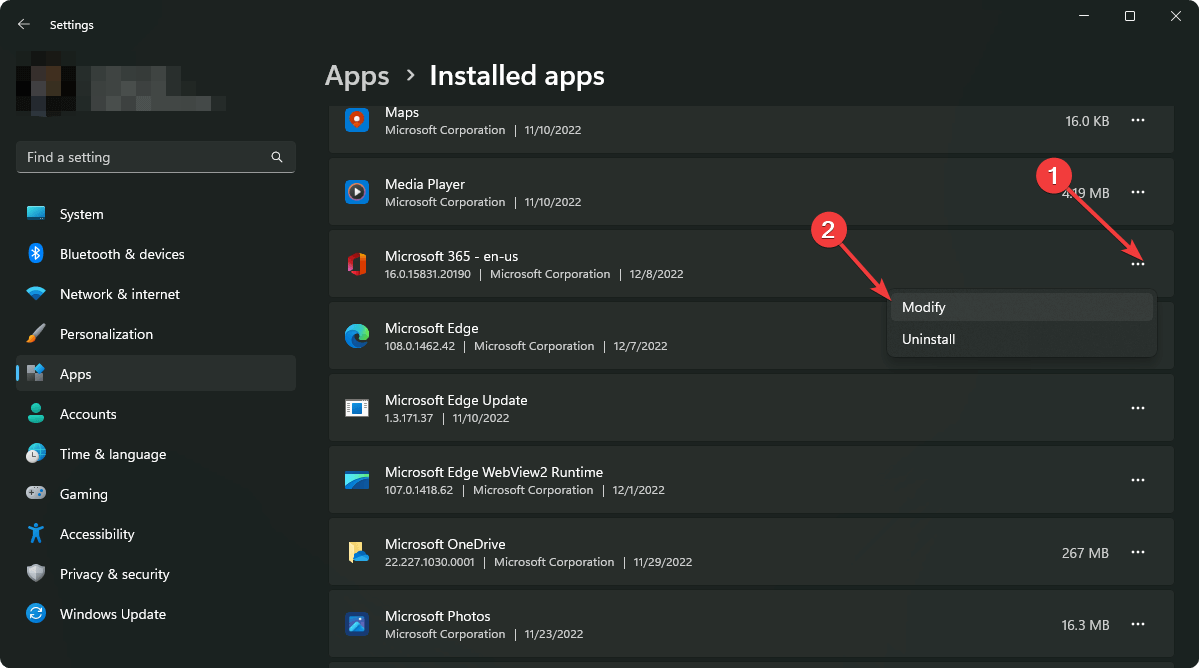
Task: Open more options for Media Player
Action: pos(1138,192)
